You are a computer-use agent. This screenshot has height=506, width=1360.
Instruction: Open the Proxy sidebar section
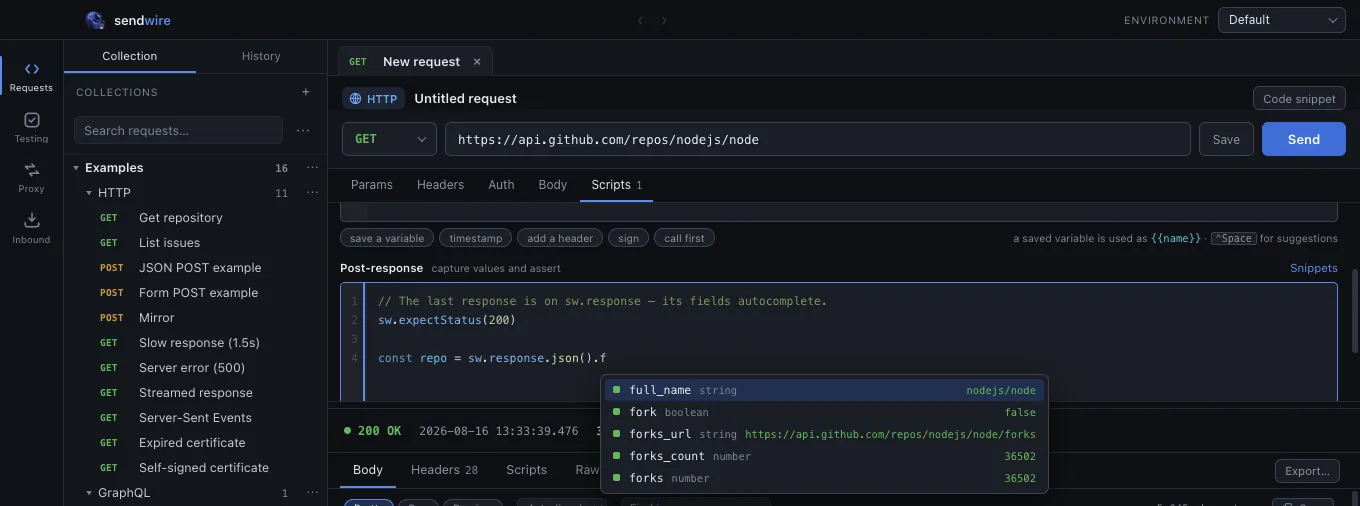[x=31, y=178]
